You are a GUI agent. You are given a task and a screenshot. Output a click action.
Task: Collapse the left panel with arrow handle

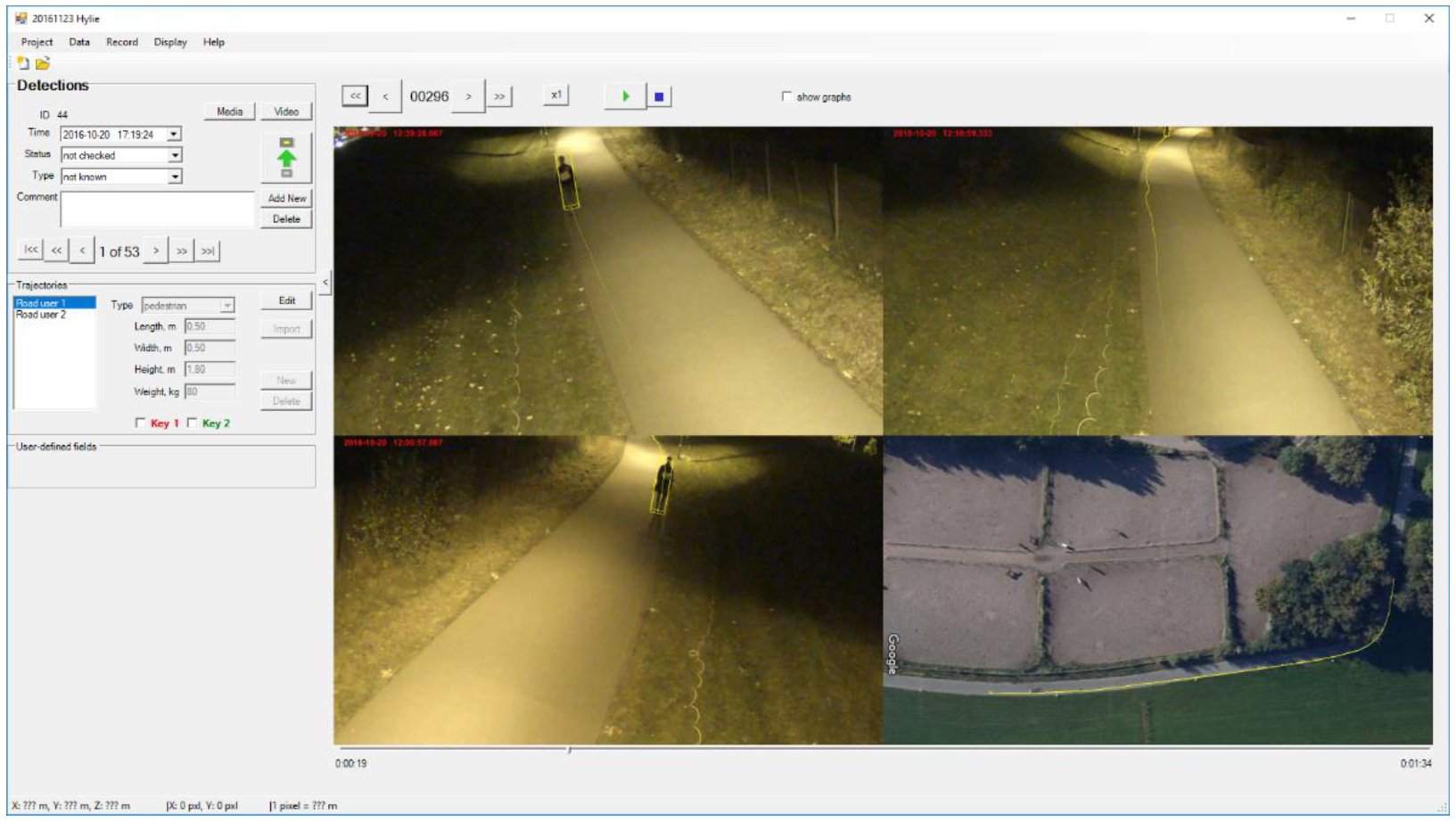pyautogui.click(x=325, y=283)
